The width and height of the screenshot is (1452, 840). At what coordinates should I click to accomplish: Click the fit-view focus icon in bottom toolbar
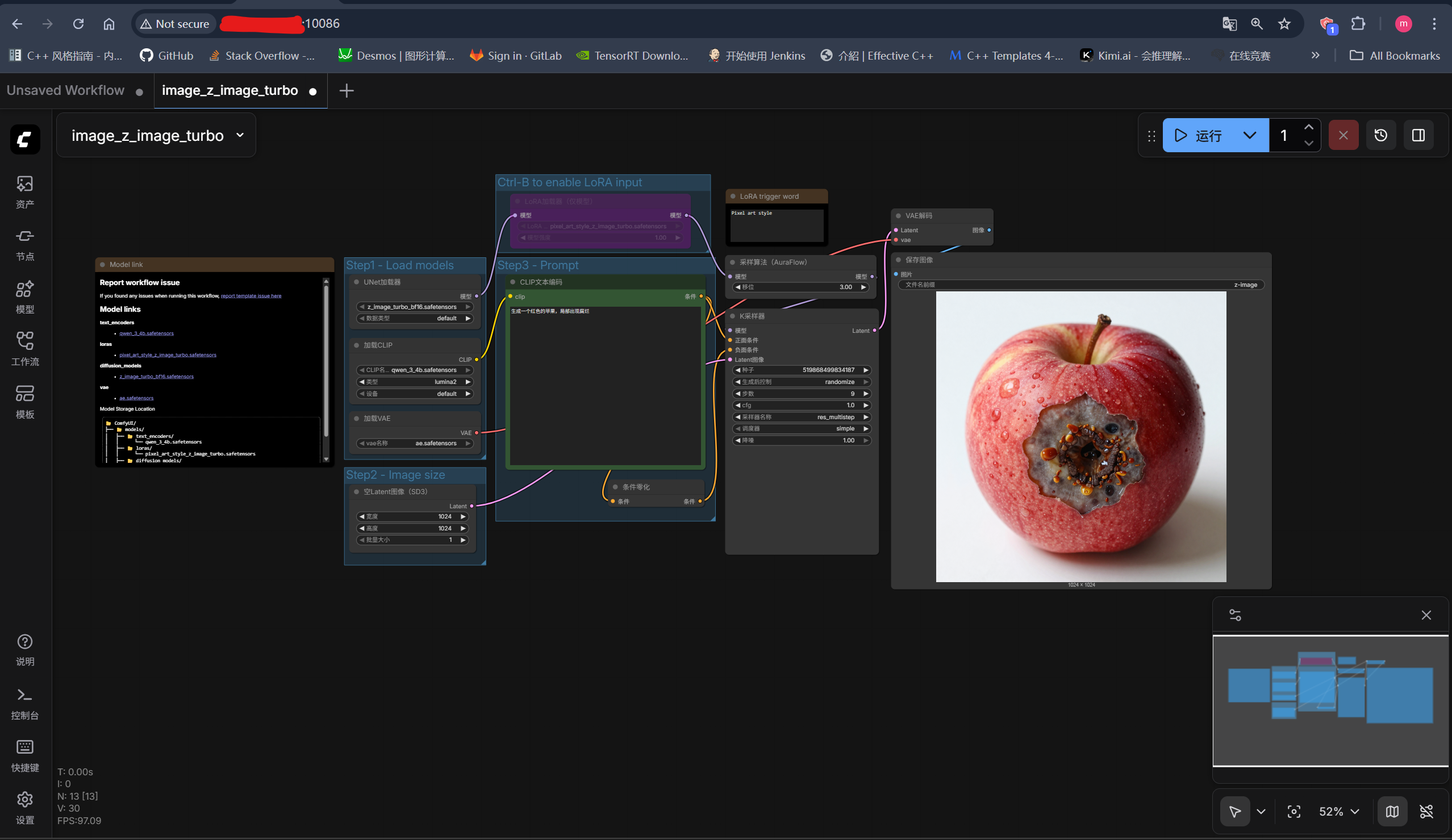click(x=1294, y=812)
